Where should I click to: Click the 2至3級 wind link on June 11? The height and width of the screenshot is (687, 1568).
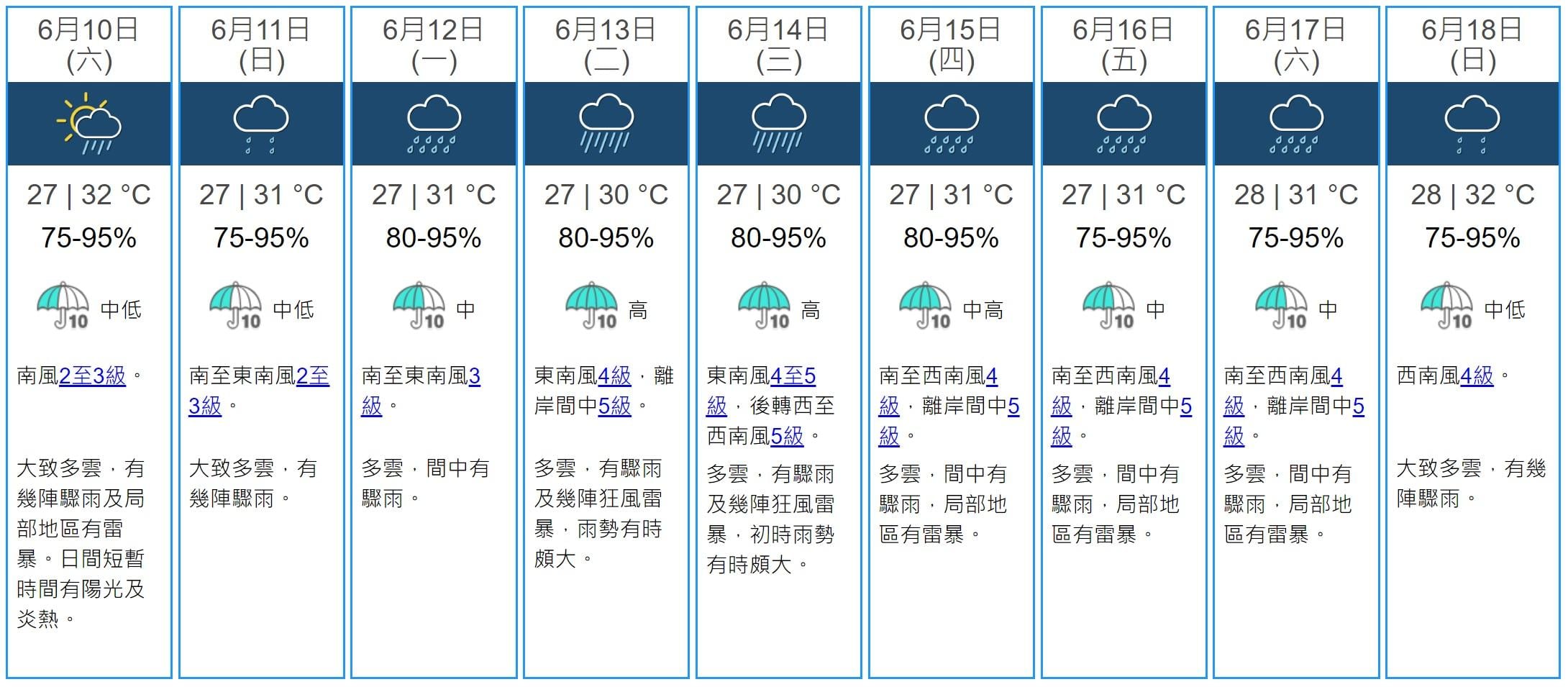tap(312, 376)
